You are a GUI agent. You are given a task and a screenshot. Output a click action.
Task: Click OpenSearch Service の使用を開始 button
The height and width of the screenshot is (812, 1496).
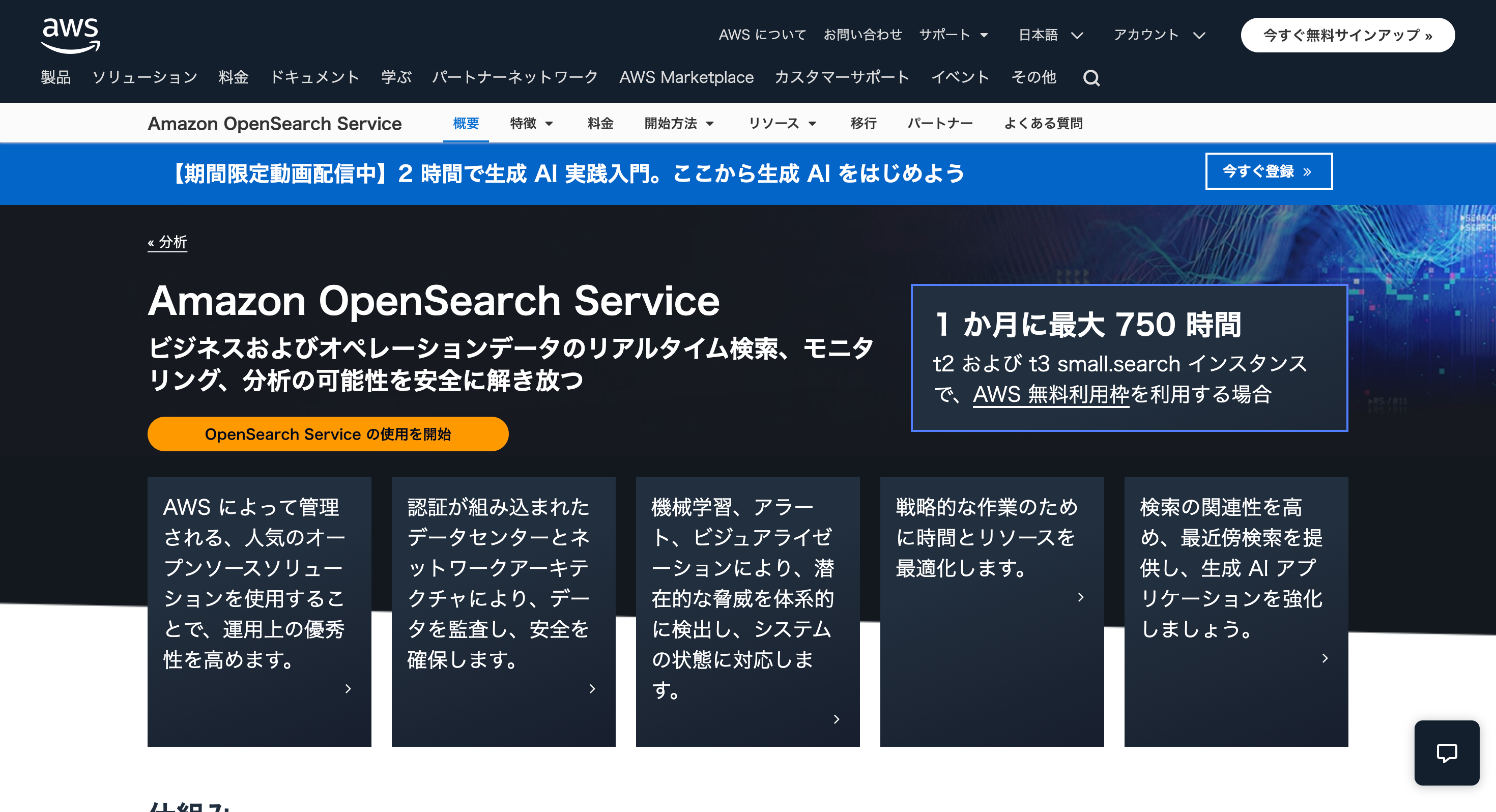328,434
